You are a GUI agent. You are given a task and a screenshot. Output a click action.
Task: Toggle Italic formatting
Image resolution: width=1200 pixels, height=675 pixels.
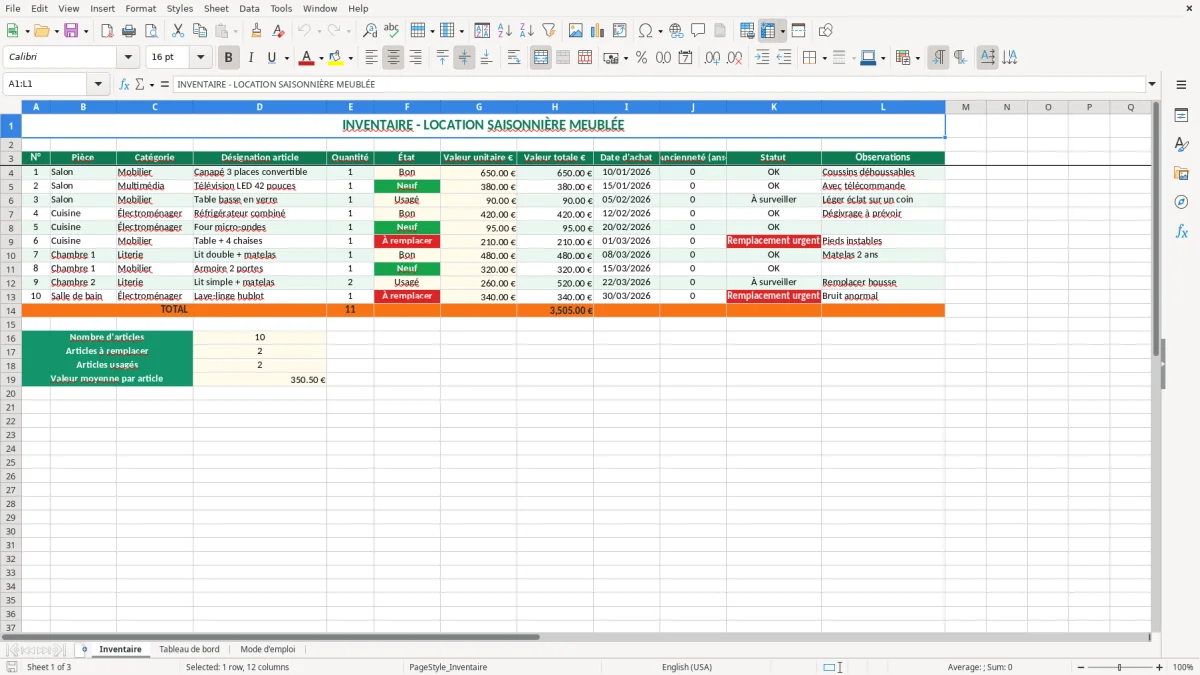pyautogui.click(x=251, y=58)
